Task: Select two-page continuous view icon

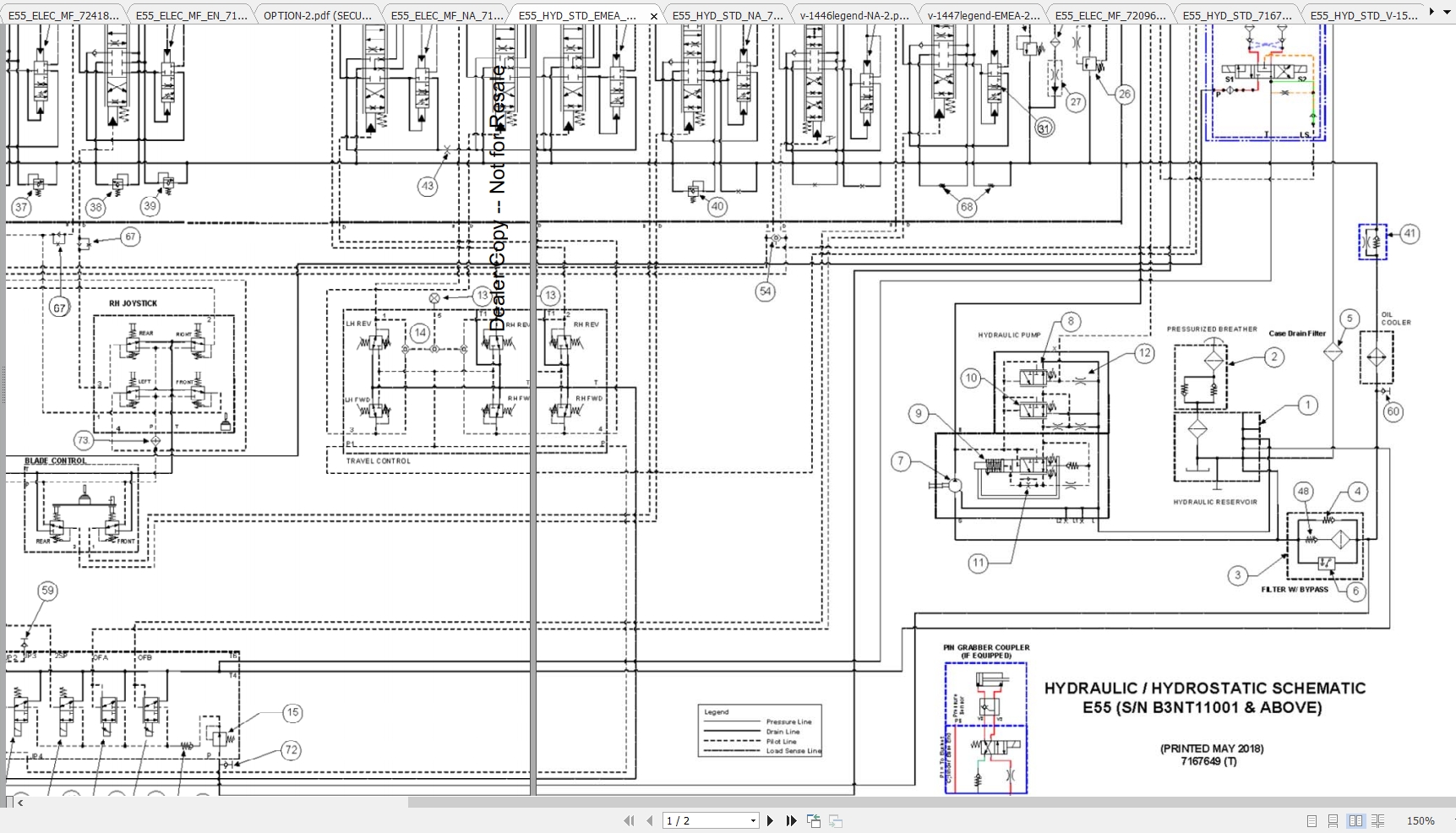Action: (1377, 820)
